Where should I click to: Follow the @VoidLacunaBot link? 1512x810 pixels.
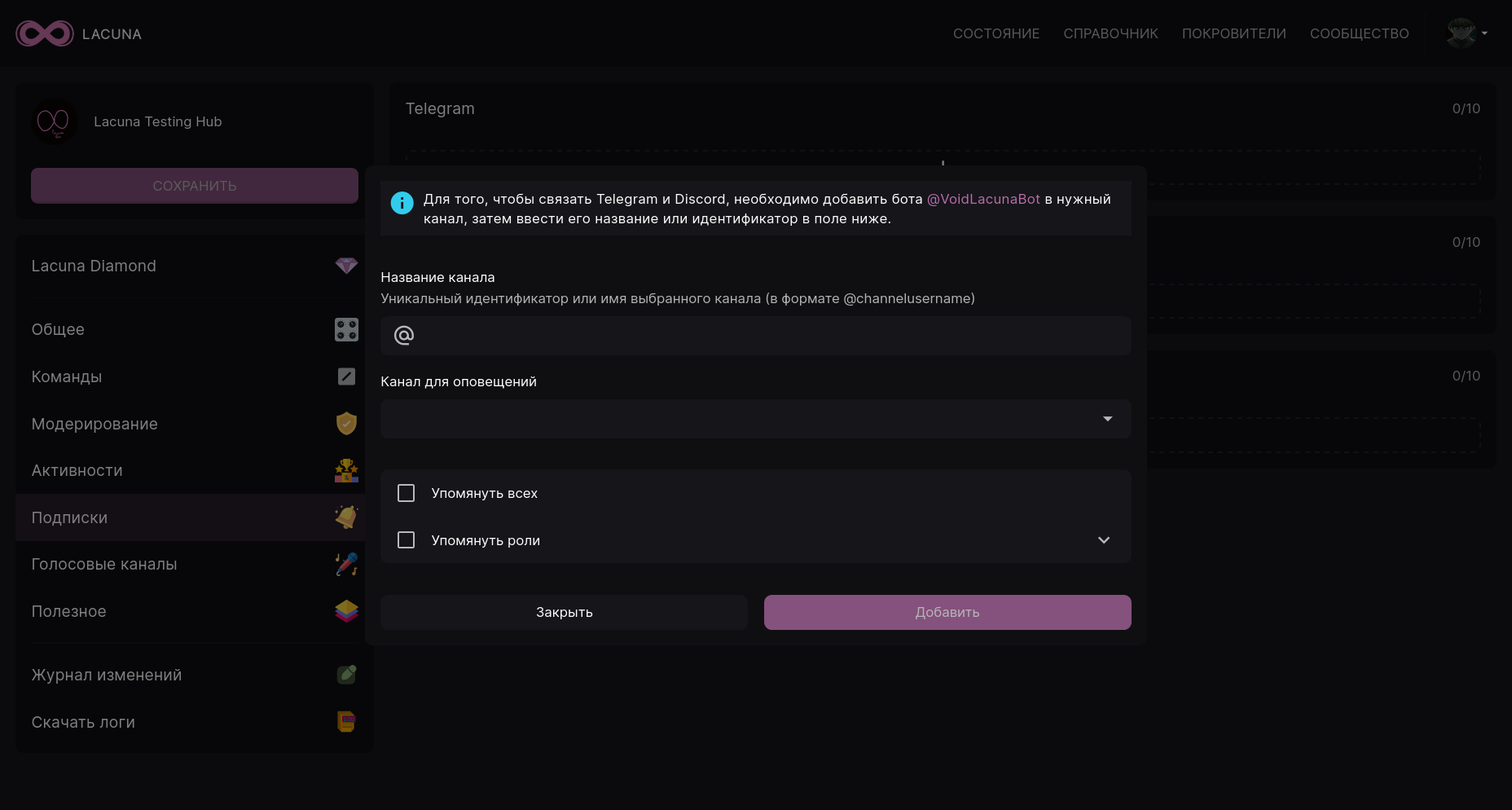(983, 199)
